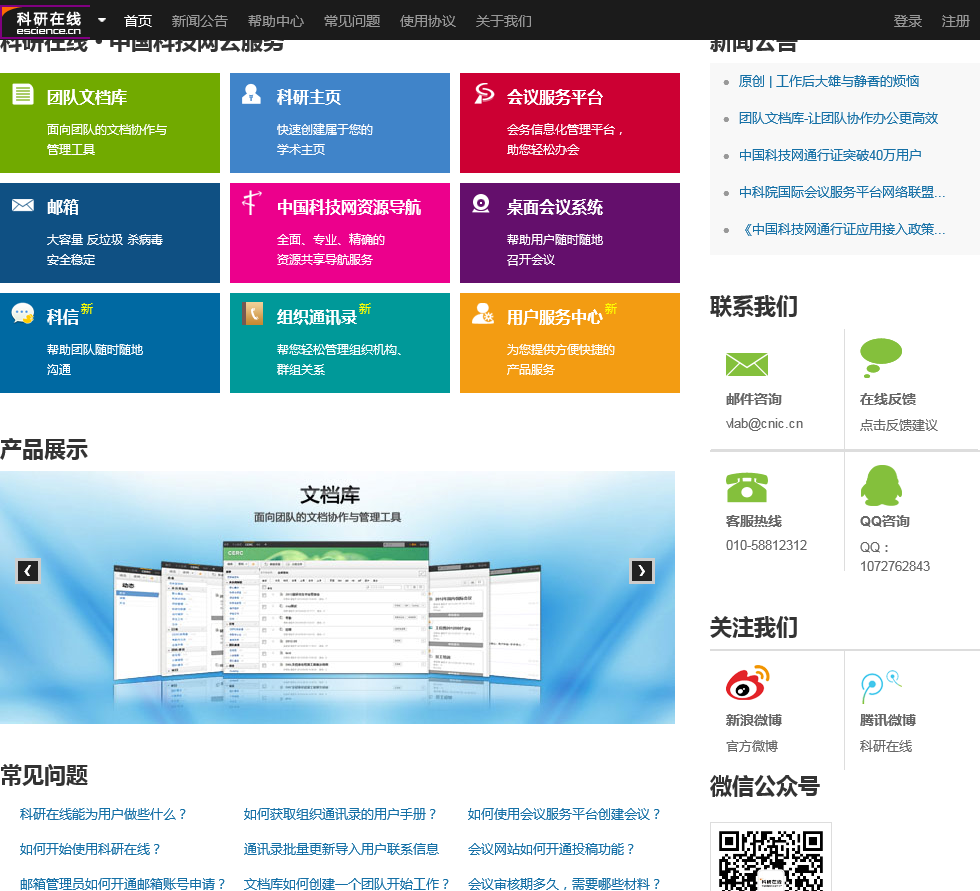
Task: Click the 文档库 screenshot in the slideshow
Action: pyautogui.click(x=327, y=609)
